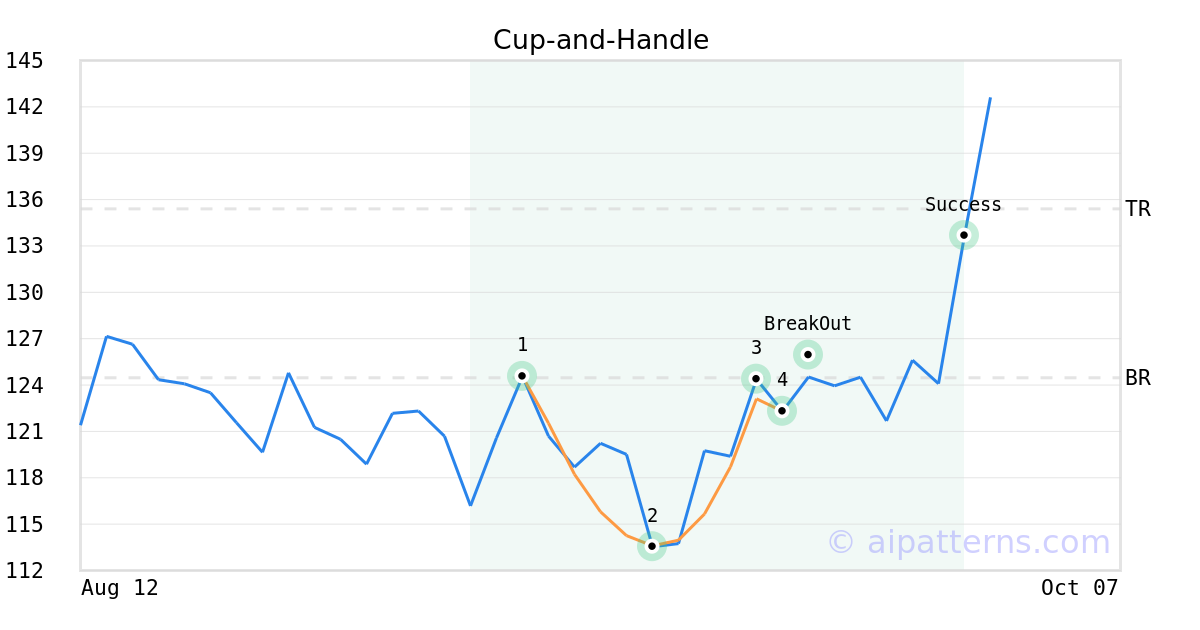The image size is (1200, 630).
Task: Click the 145 y-axis value
Action: (24, 61)
